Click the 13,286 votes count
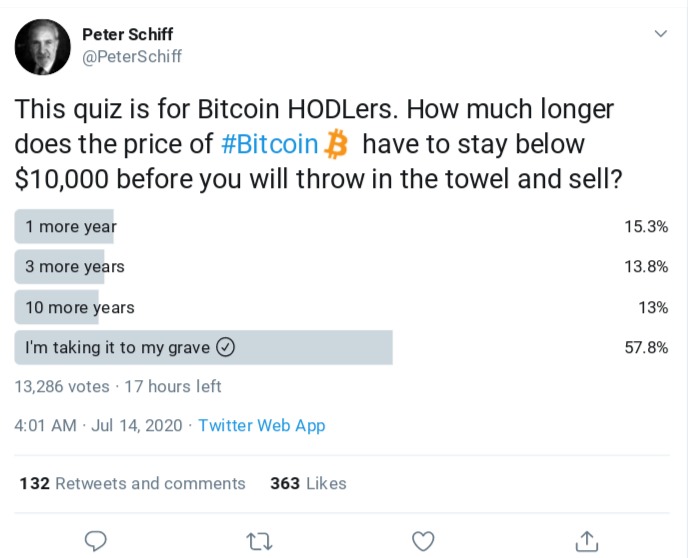The image size is (690, 558). click(x=61, y=386)
